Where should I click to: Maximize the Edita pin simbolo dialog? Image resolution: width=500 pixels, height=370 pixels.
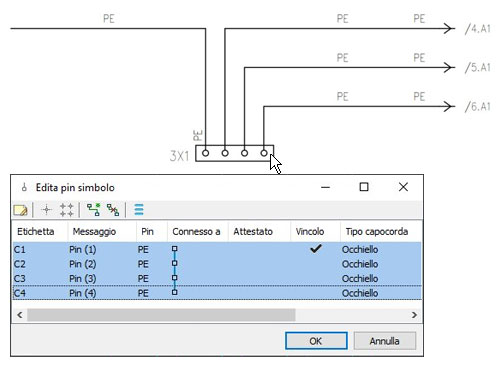click(x=364, y=187)
